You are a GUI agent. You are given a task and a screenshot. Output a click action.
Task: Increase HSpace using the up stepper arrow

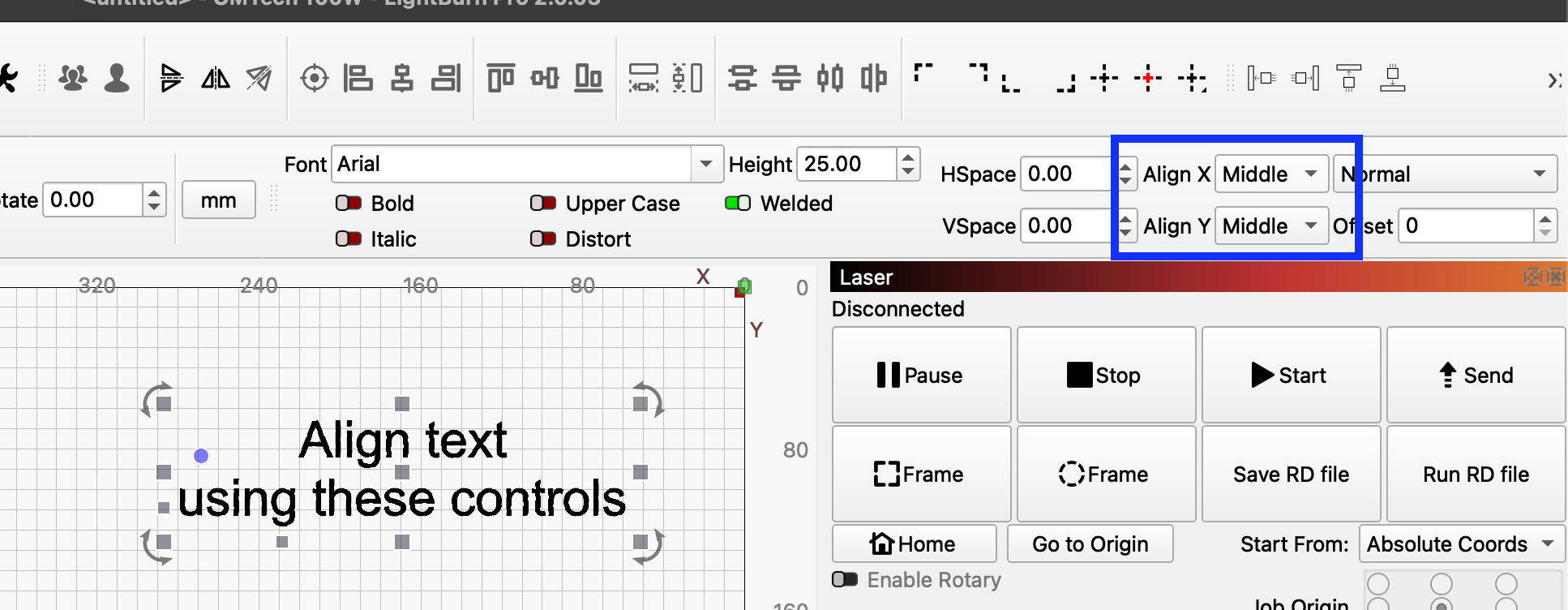pyautogui.click(x=1125, y=166)
